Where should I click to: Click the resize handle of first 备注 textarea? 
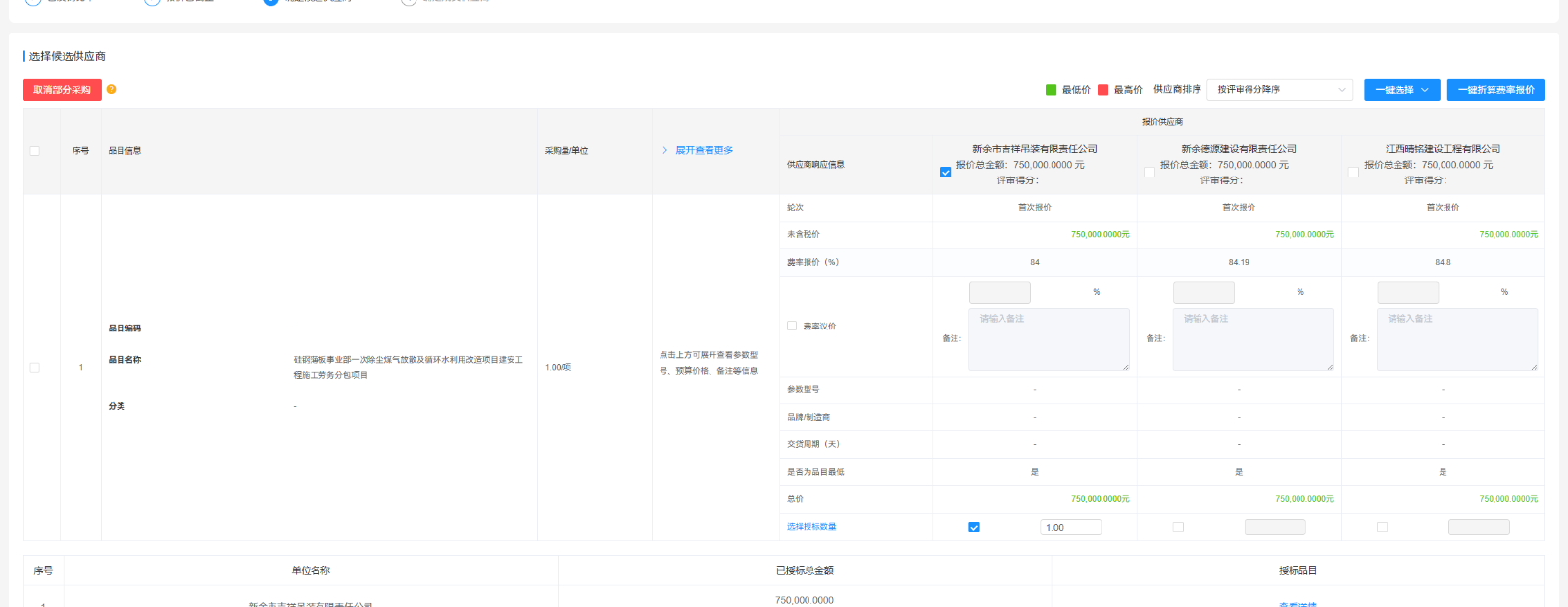point(1125,367)
